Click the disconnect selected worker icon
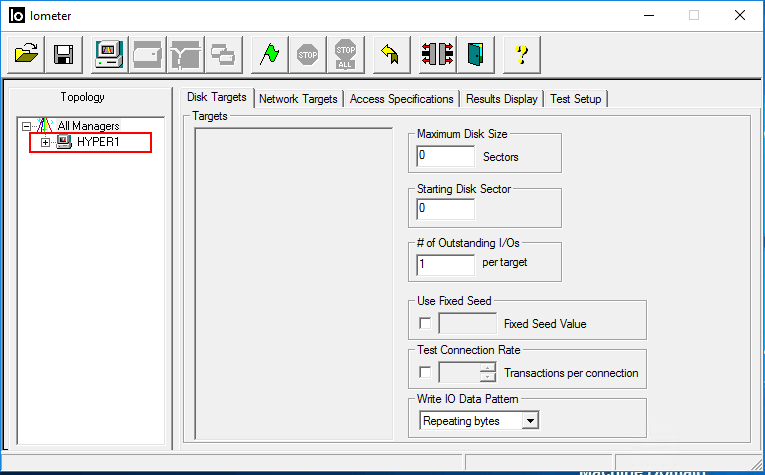Viewport: 765px width, 475px height. point(438,54)
